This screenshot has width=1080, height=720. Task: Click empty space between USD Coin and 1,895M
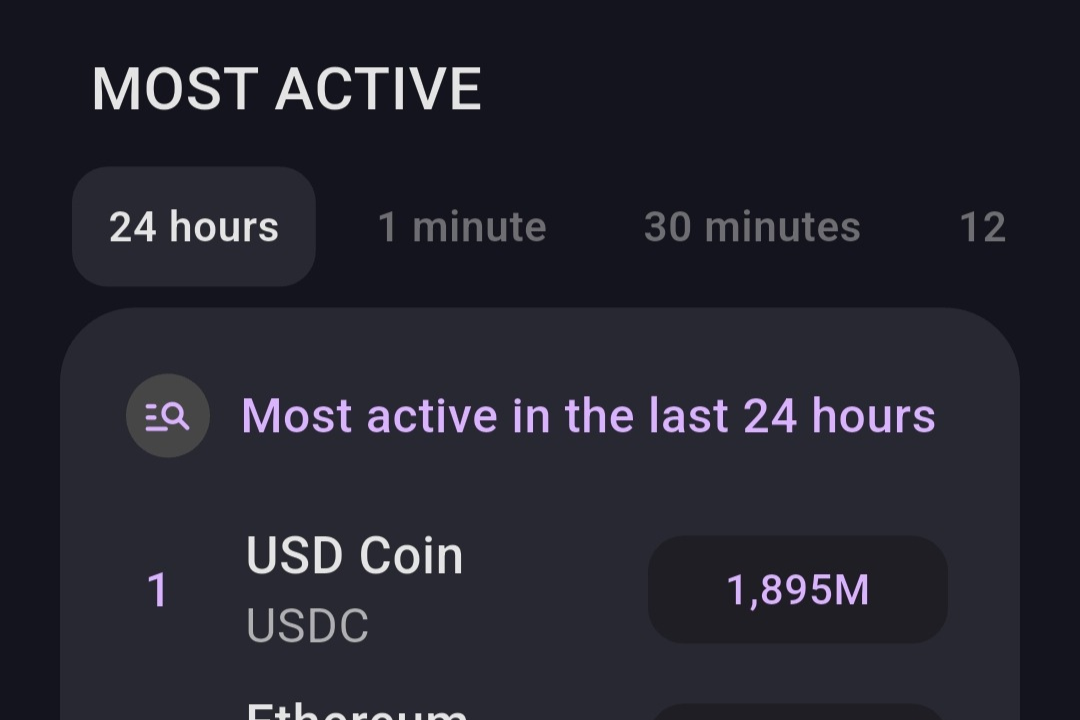point(555,591)
